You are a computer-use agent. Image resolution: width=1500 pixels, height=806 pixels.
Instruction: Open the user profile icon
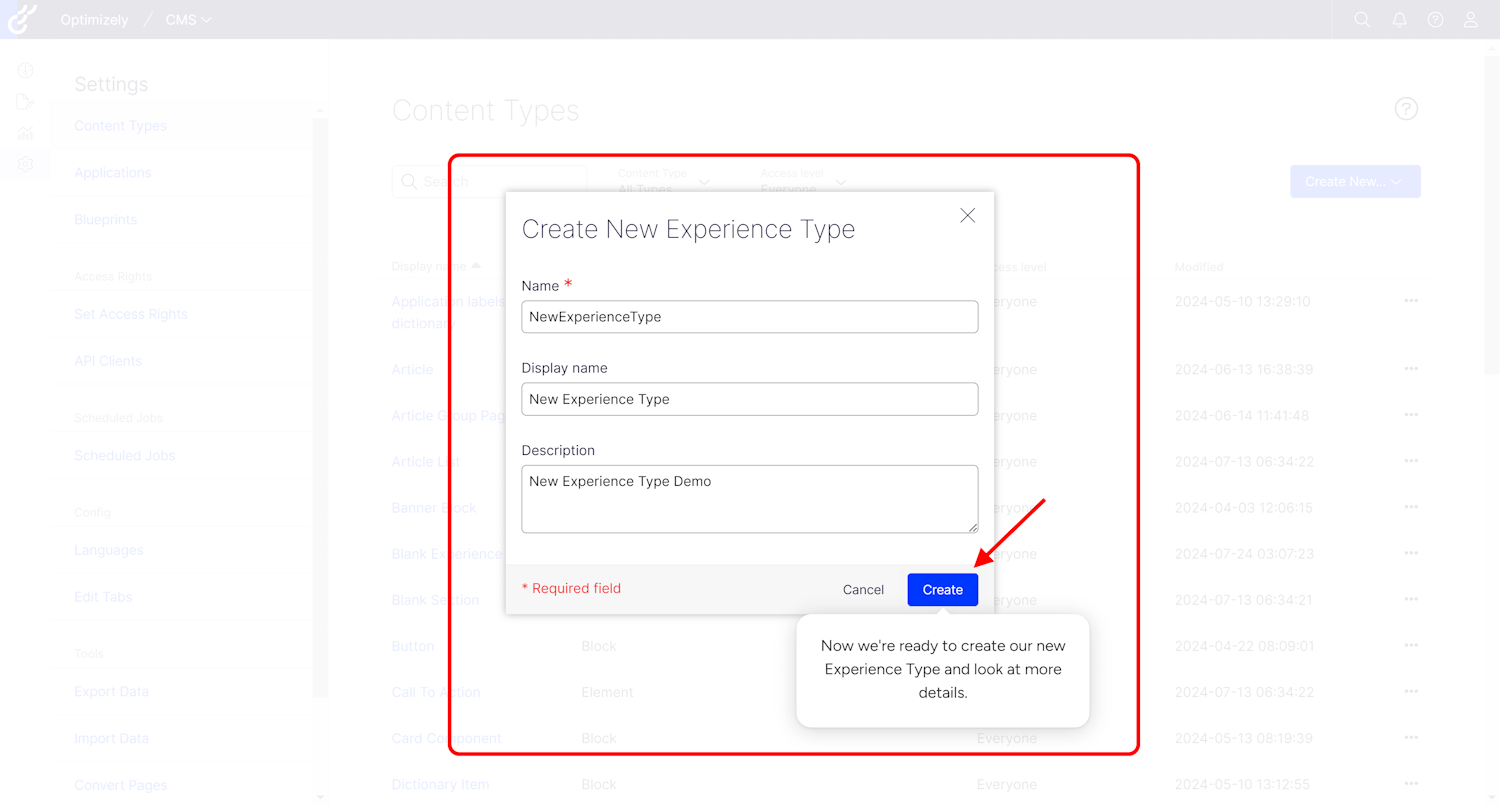[1471, 19]
